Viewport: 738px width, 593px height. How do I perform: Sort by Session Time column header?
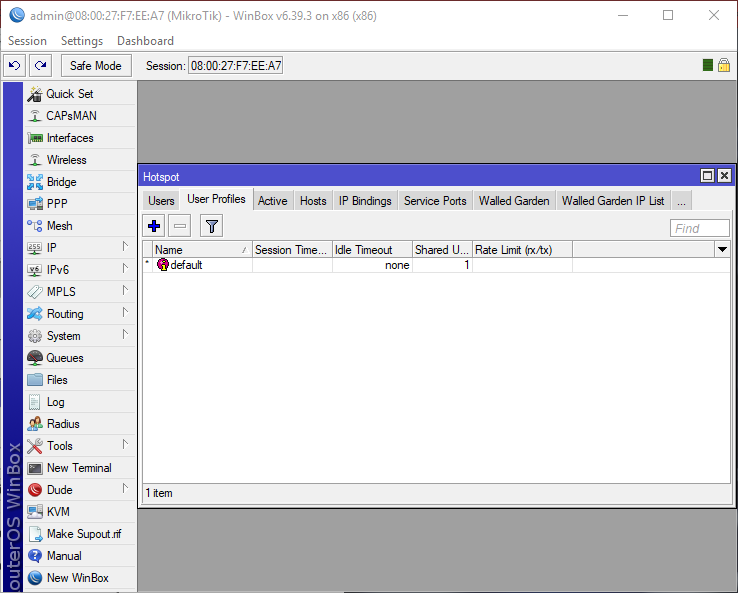tap(292, 250)
